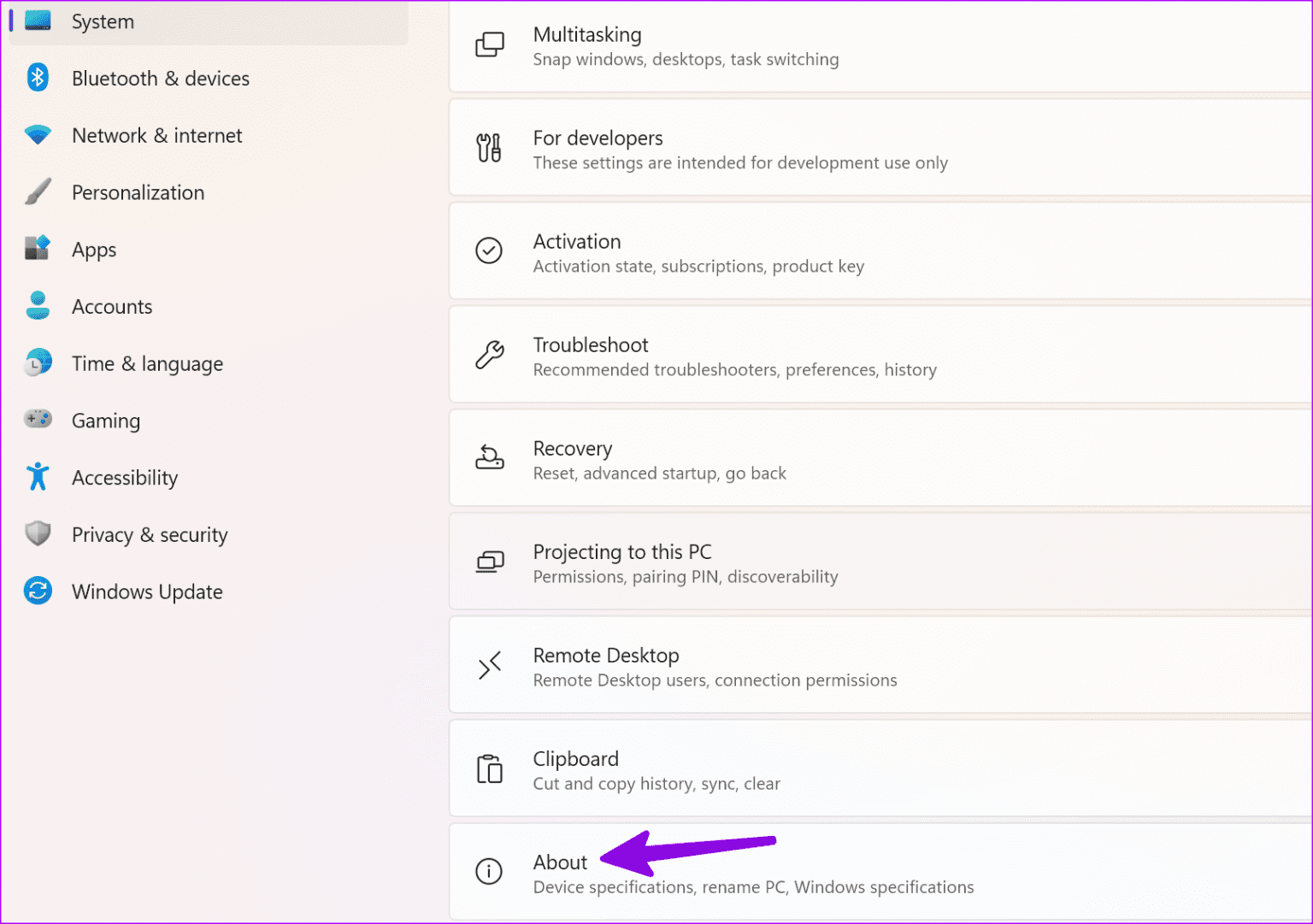Select the Windows Update sync icon
The height and width of the screenshot is (924, 1313).
pyautogui.click(x=38, y=591)
